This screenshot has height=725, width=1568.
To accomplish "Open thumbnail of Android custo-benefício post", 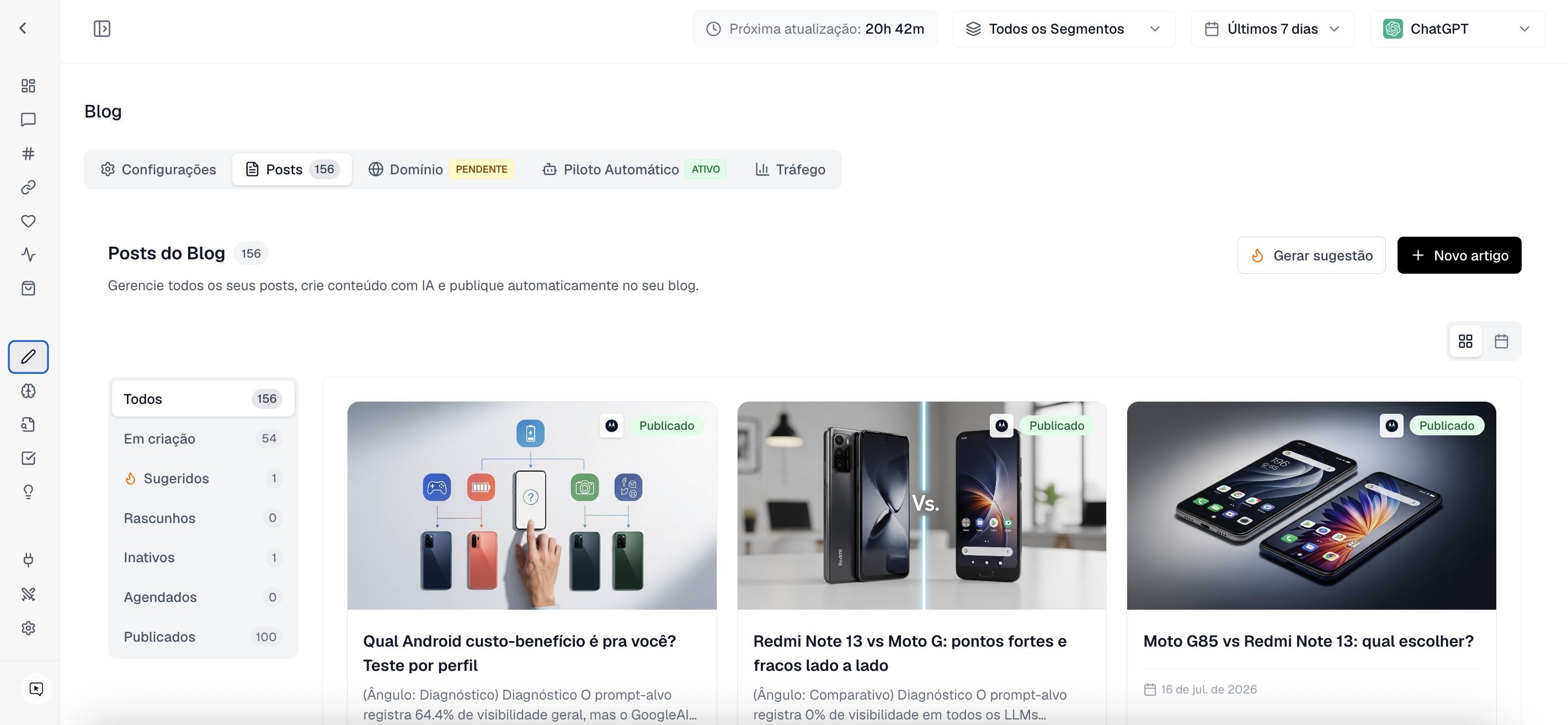I will coord(531,505).
